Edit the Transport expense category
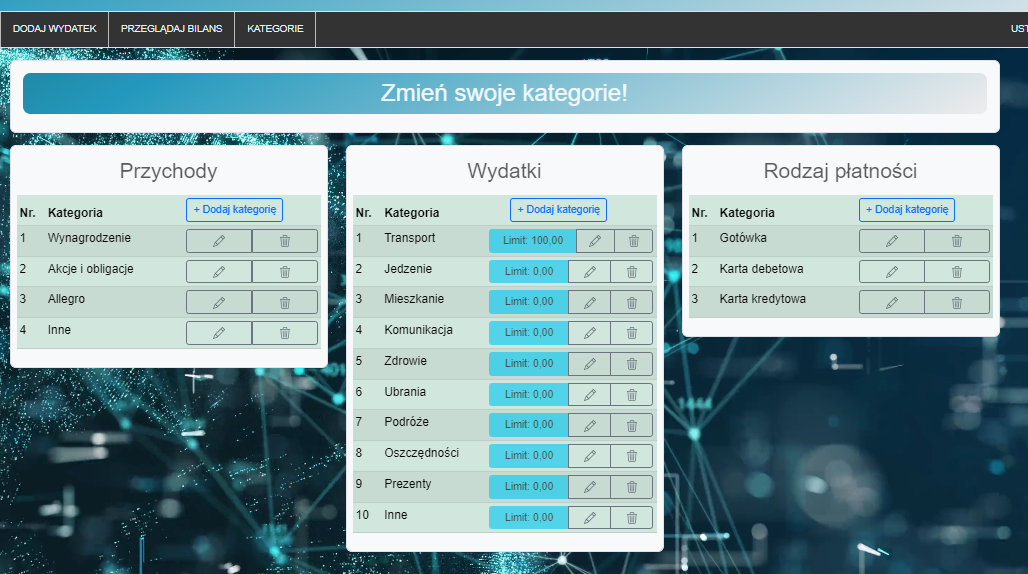Viewport: 1028px width, 574px height. click(x=595, y=241)
